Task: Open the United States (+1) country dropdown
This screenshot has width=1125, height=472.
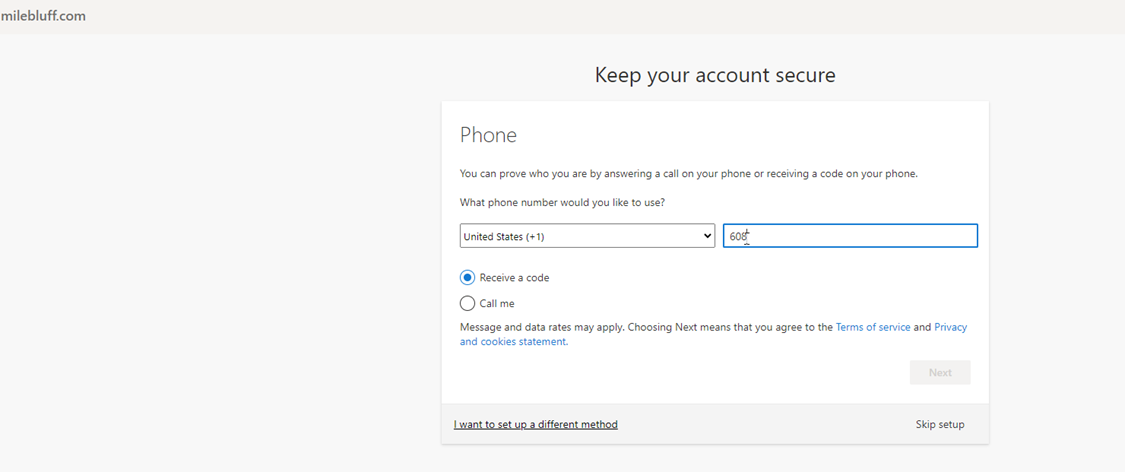Action: [x=586, y=236]
